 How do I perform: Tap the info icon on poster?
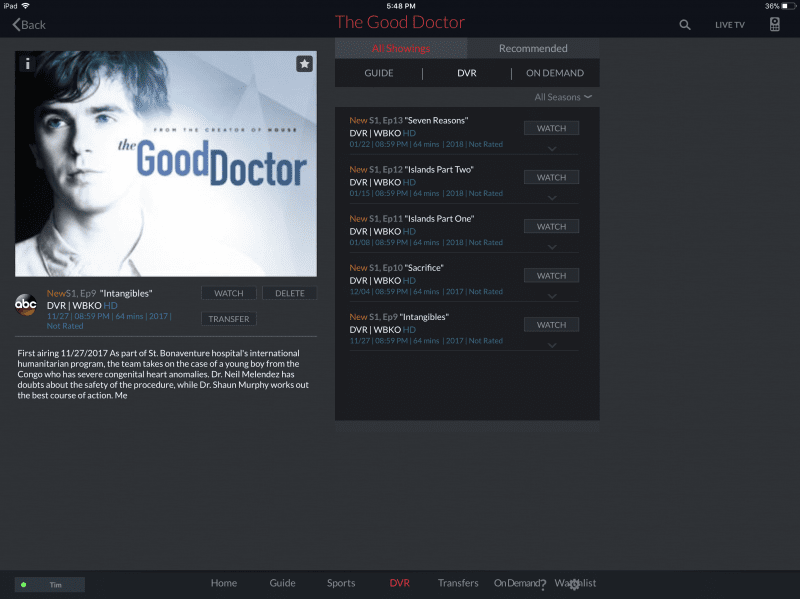[x=28, y=63]
